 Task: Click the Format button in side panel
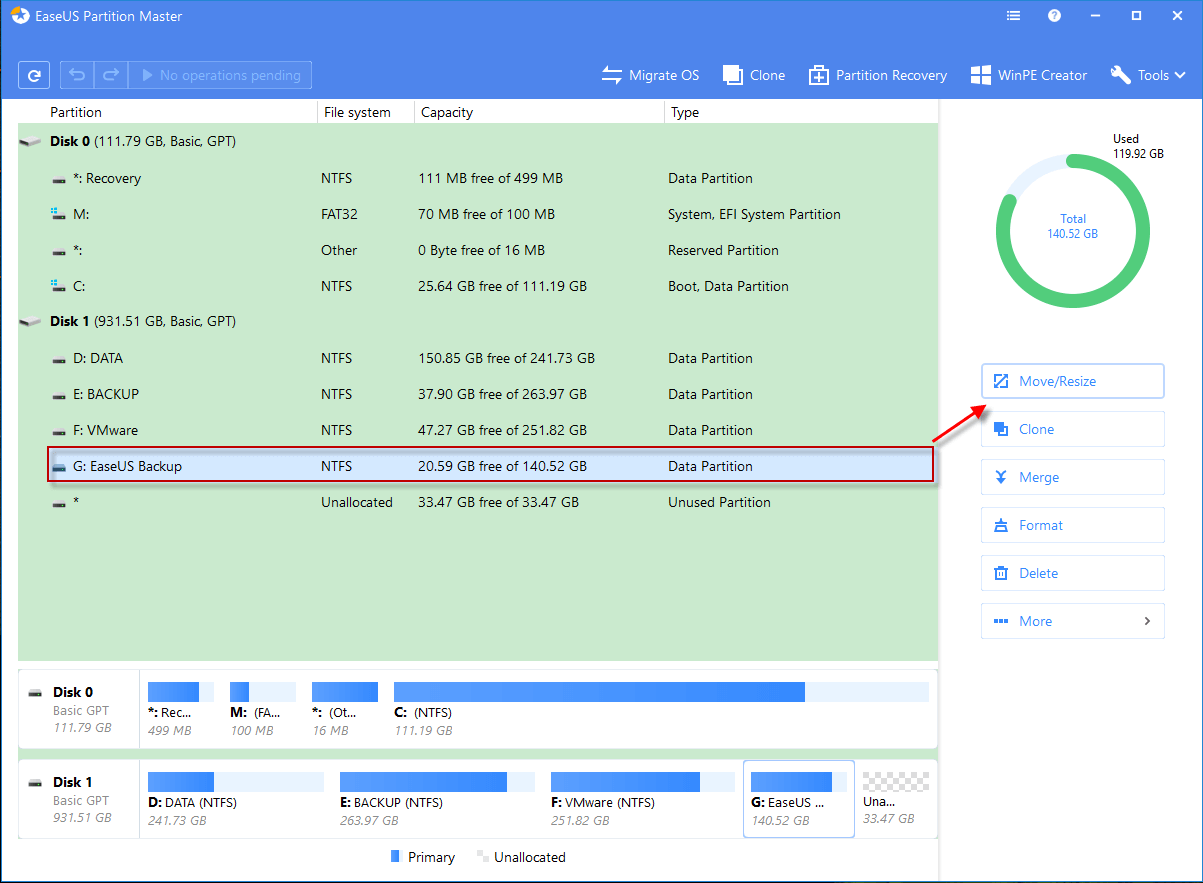(1072, 525)
